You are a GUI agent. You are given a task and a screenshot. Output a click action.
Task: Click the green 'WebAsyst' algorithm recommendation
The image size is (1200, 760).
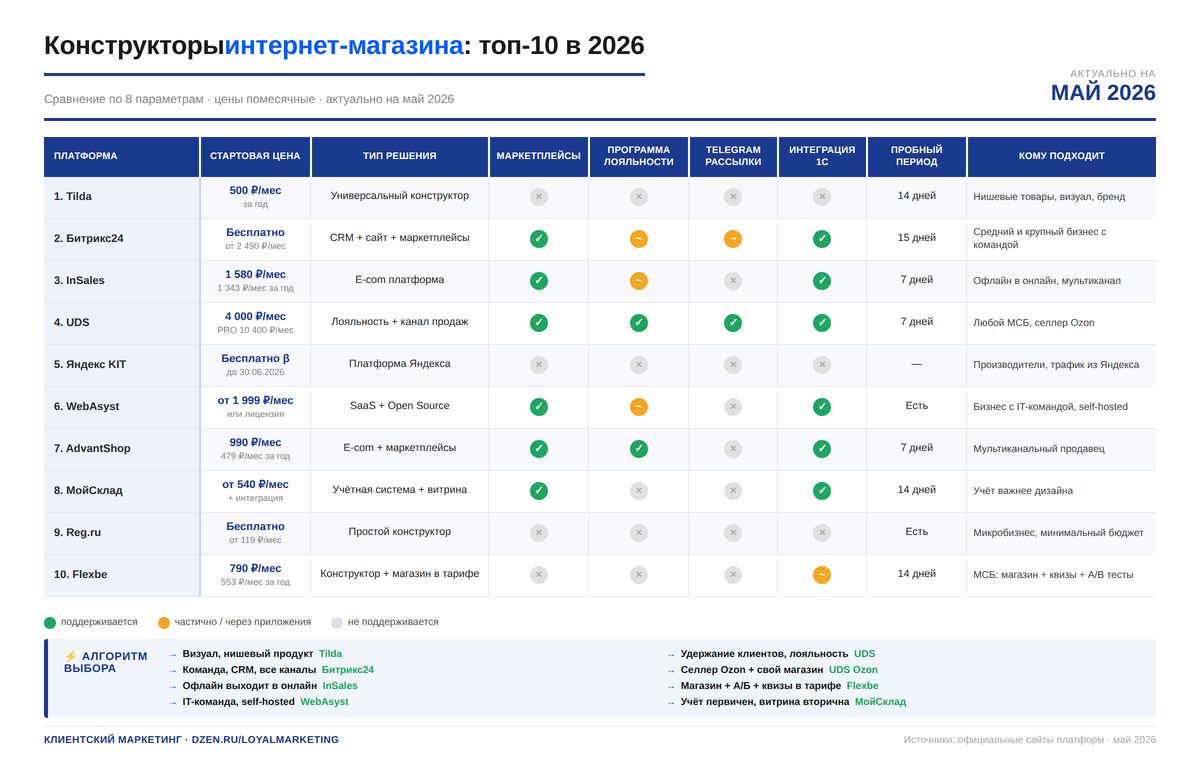[325, 702]
